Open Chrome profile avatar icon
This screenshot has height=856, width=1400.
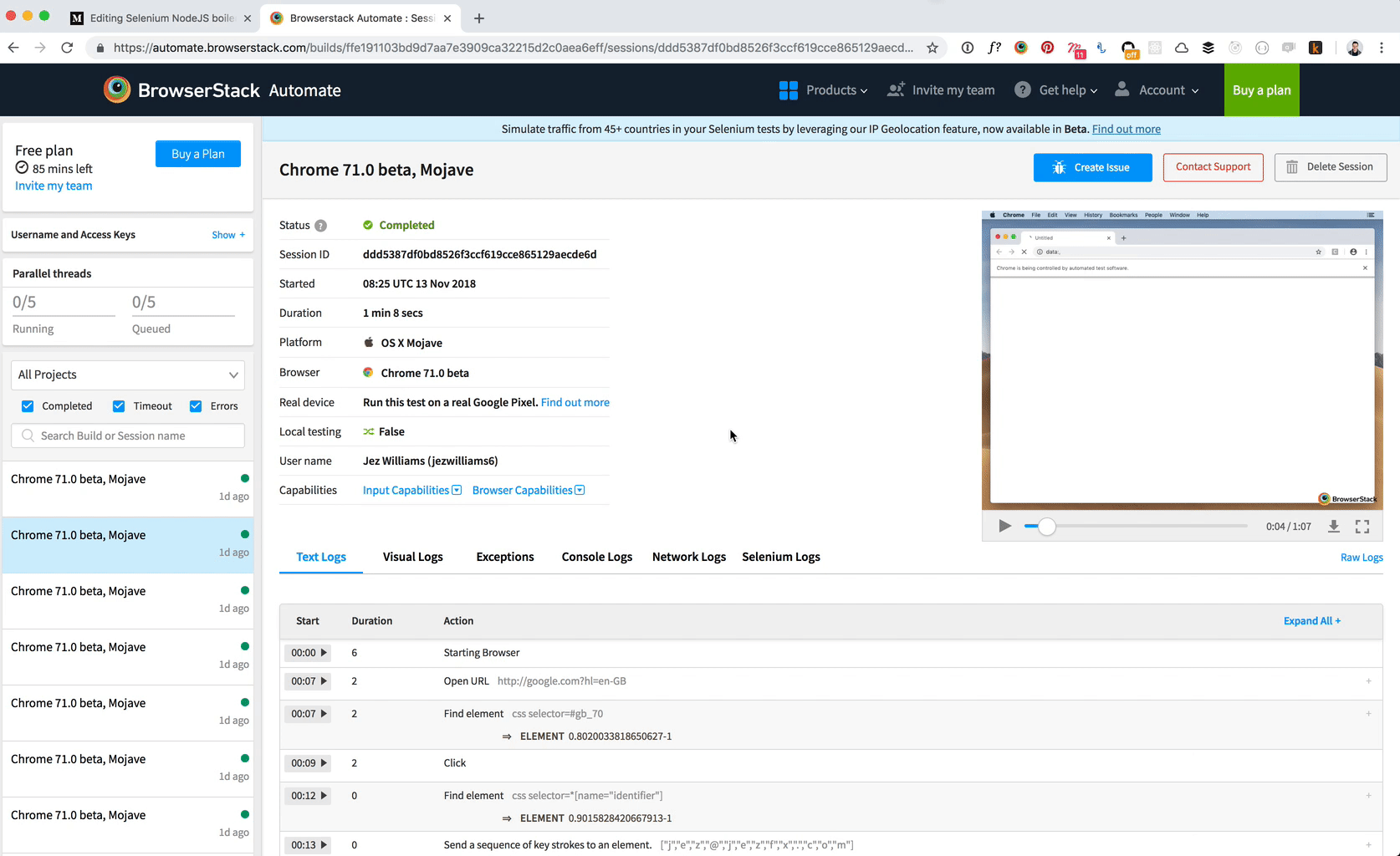click(1355, 48)
